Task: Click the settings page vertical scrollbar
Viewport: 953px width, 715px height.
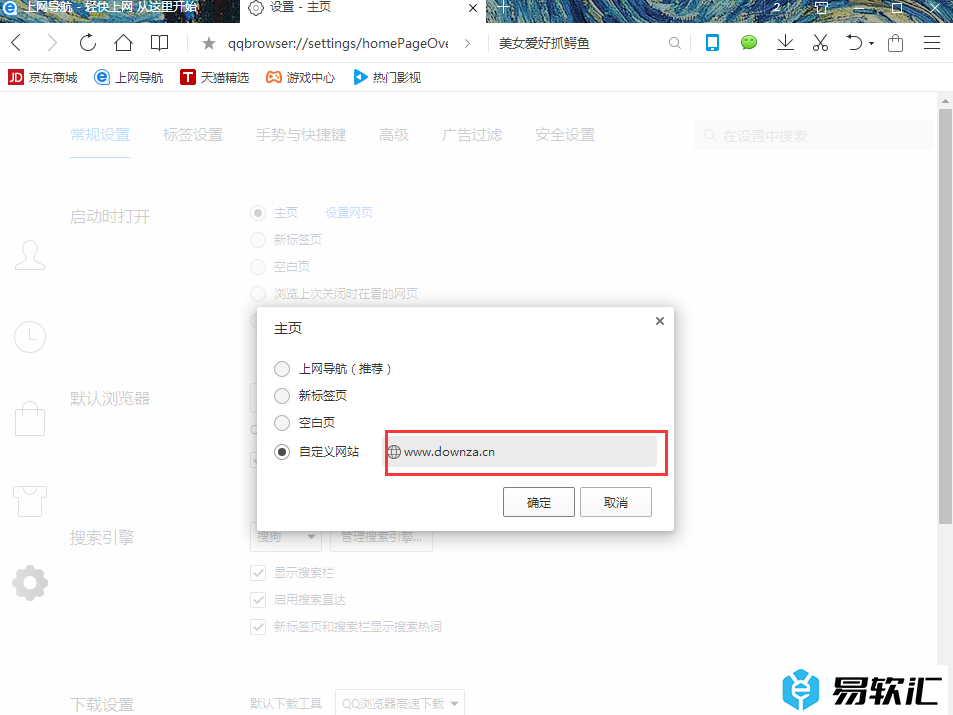Action: point(945,316)
